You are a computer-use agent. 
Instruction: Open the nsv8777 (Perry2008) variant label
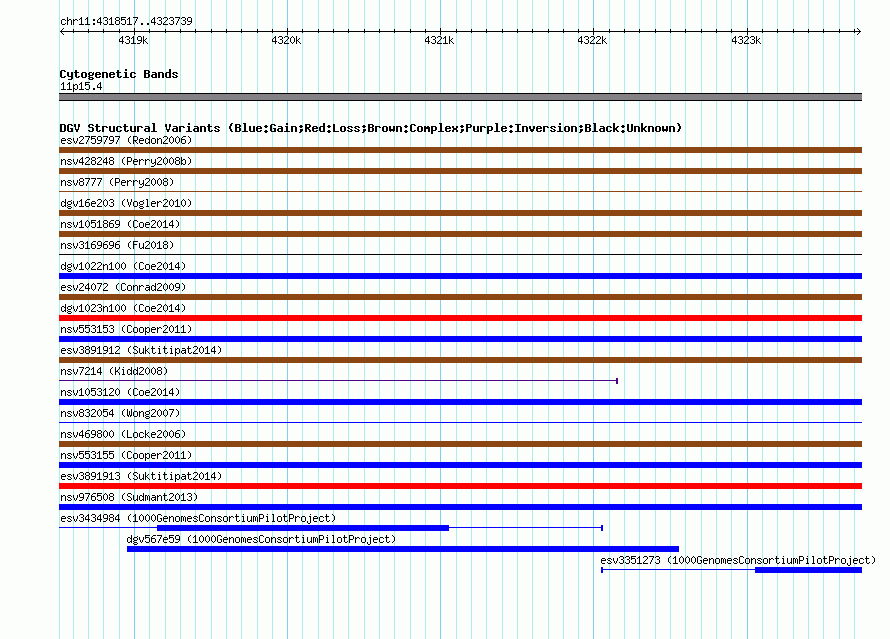[117, 182]
